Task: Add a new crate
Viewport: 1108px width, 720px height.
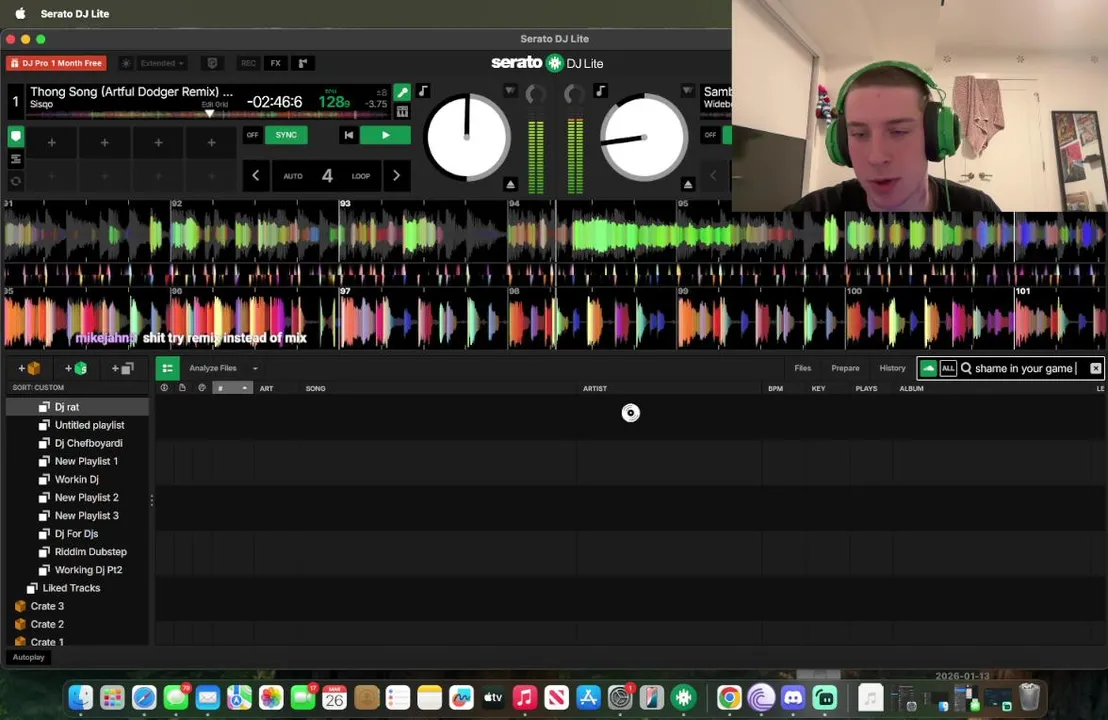Action: click(29, 368)
